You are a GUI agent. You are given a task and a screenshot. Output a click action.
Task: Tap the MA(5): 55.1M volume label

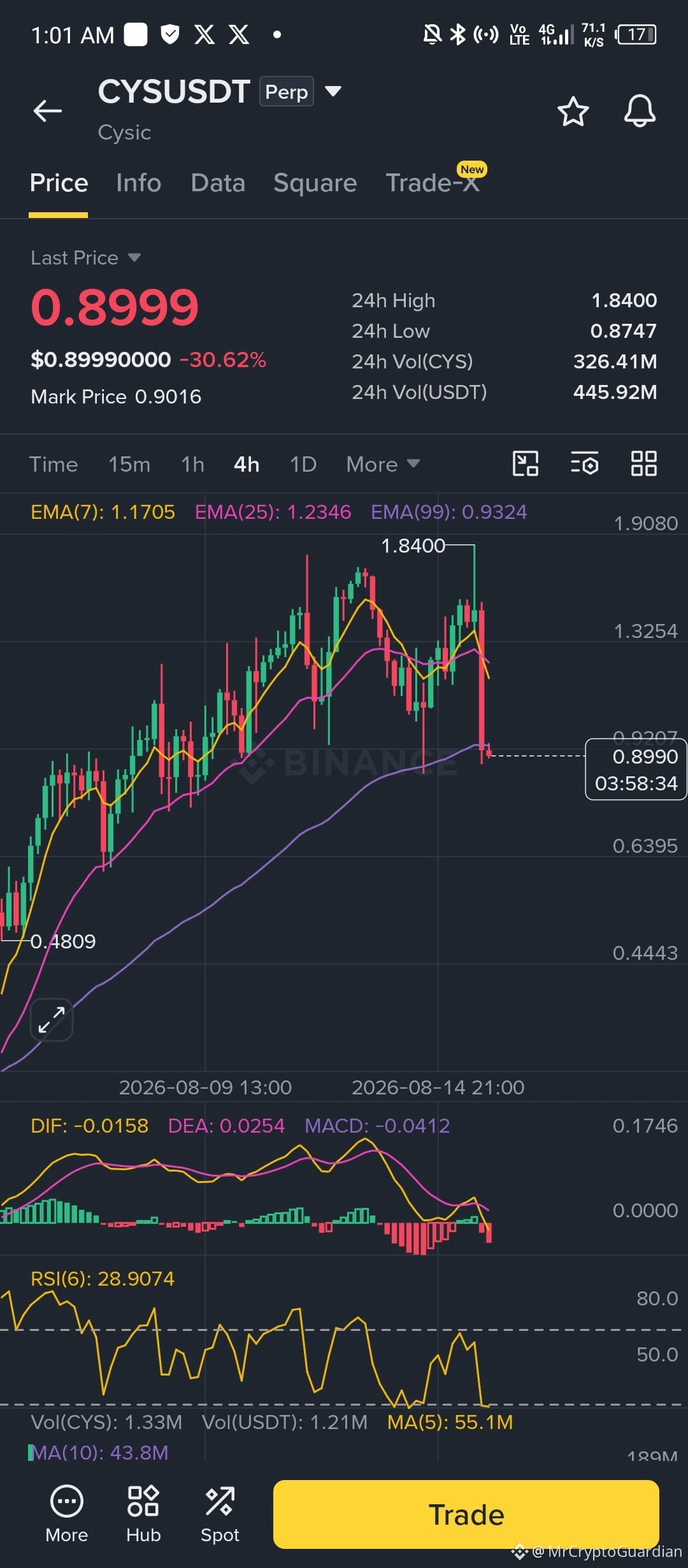coord(450,1422)
